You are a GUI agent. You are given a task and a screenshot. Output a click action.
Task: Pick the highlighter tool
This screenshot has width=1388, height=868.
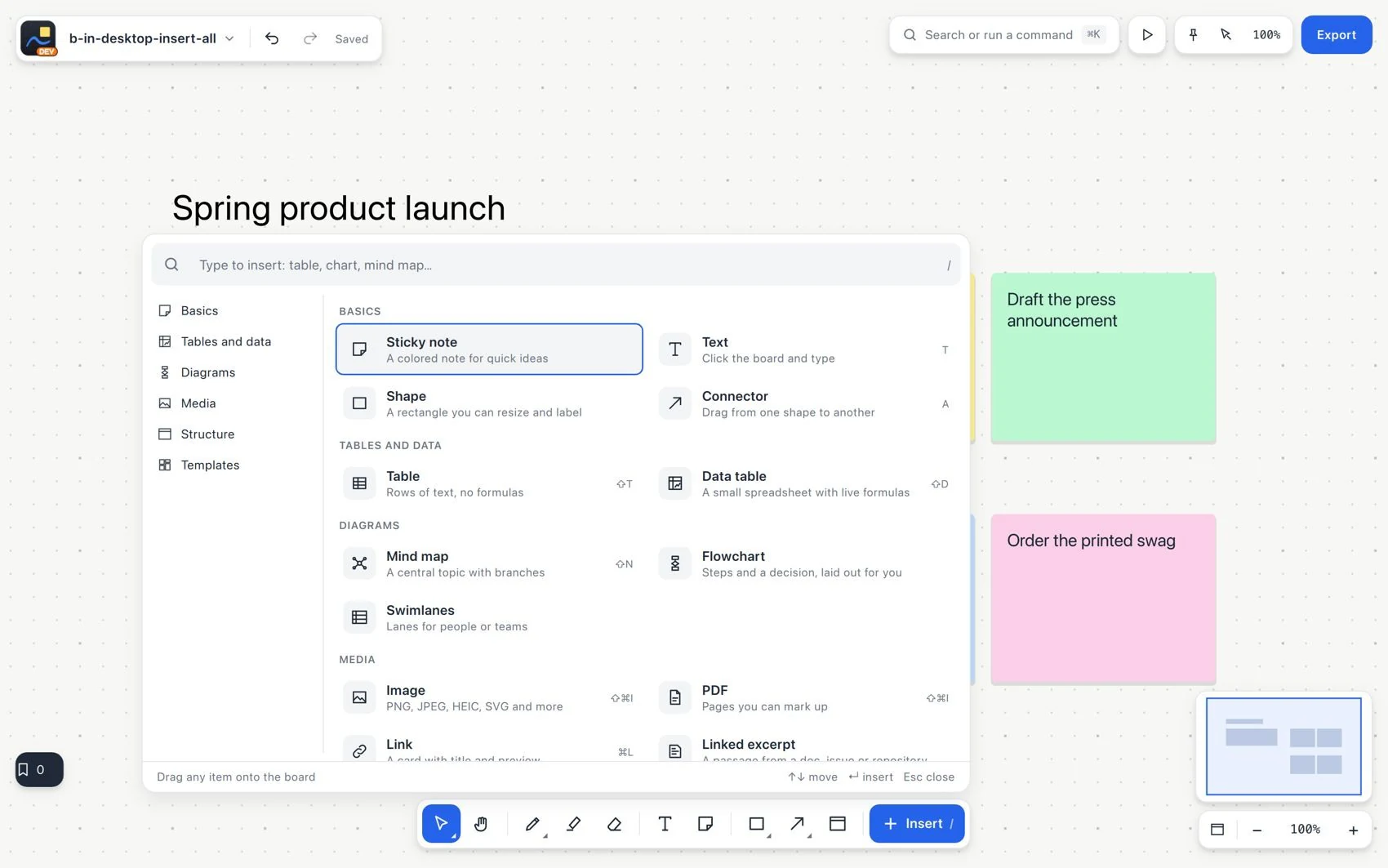573,824
